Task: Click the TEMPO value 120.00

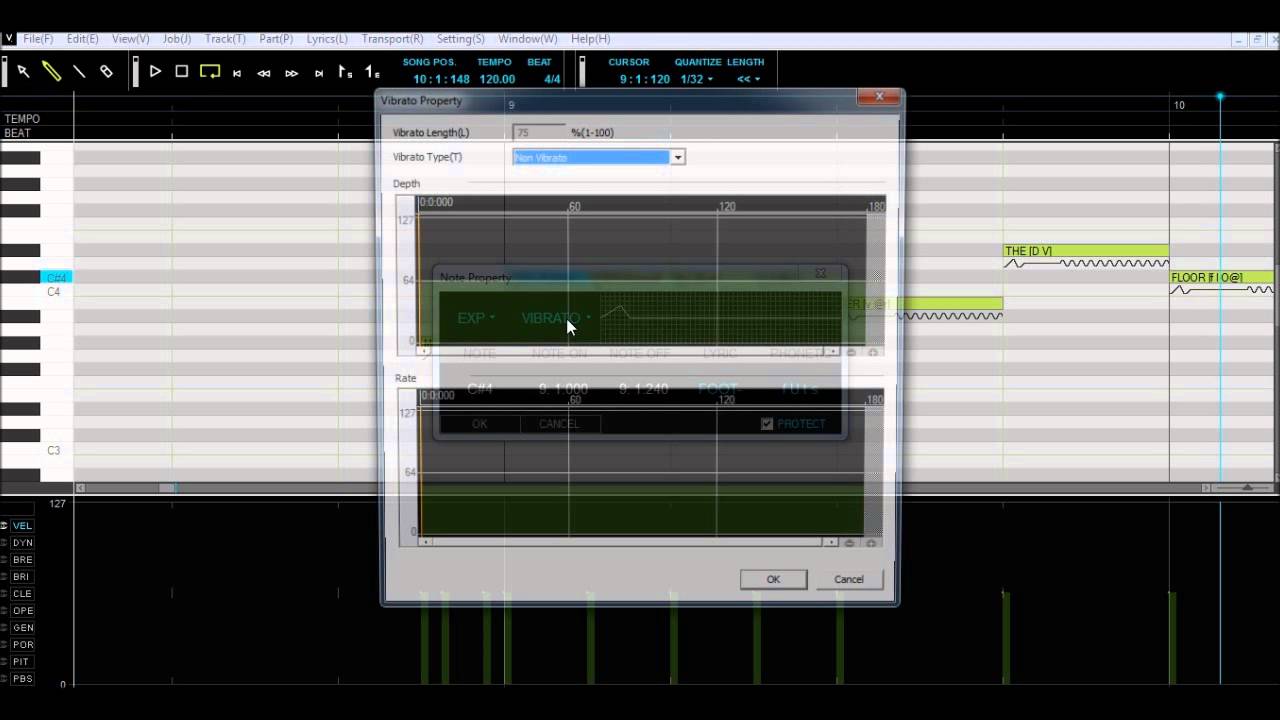Action: tap(497, 79)
